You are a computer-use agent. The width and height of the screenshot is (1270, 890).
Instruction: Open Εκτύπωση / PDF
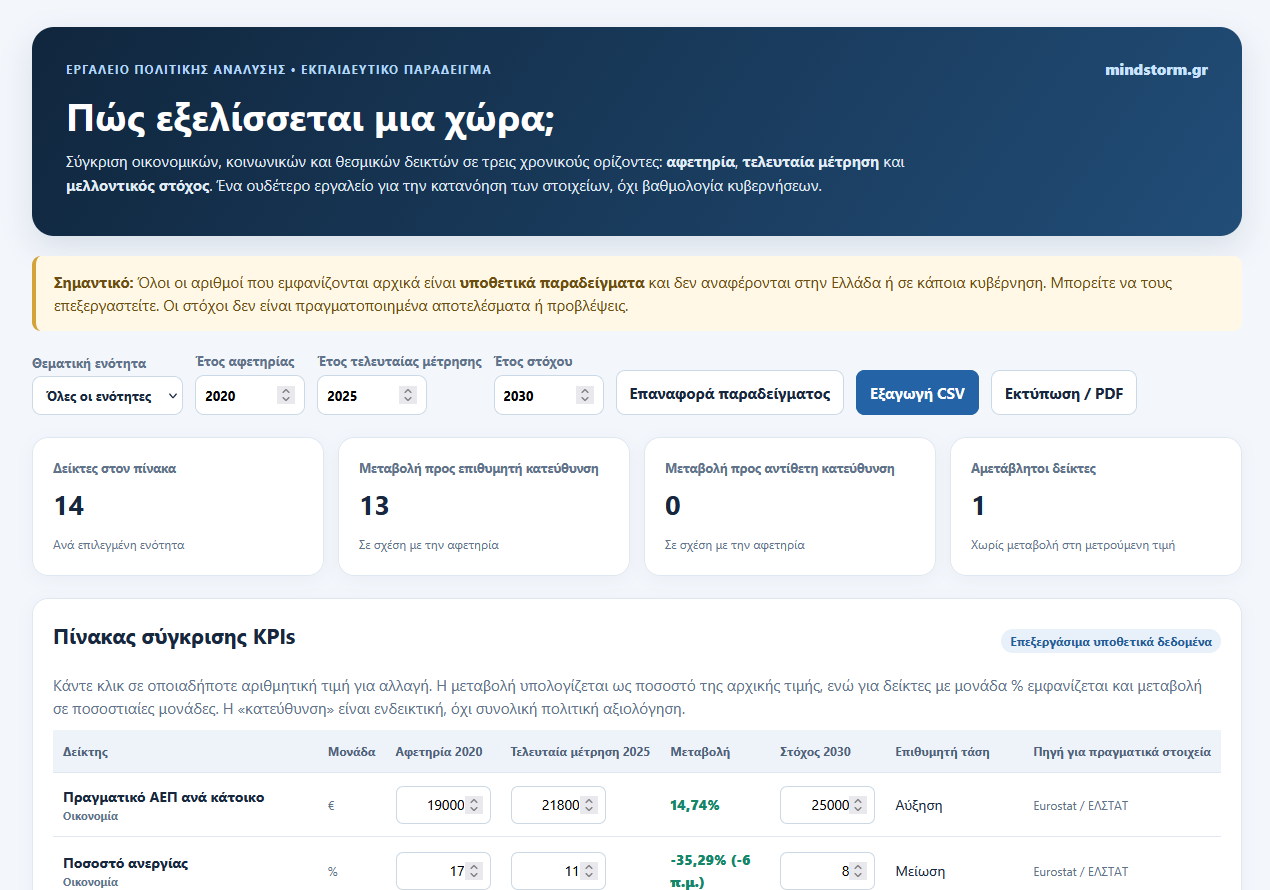[1064, 393]
